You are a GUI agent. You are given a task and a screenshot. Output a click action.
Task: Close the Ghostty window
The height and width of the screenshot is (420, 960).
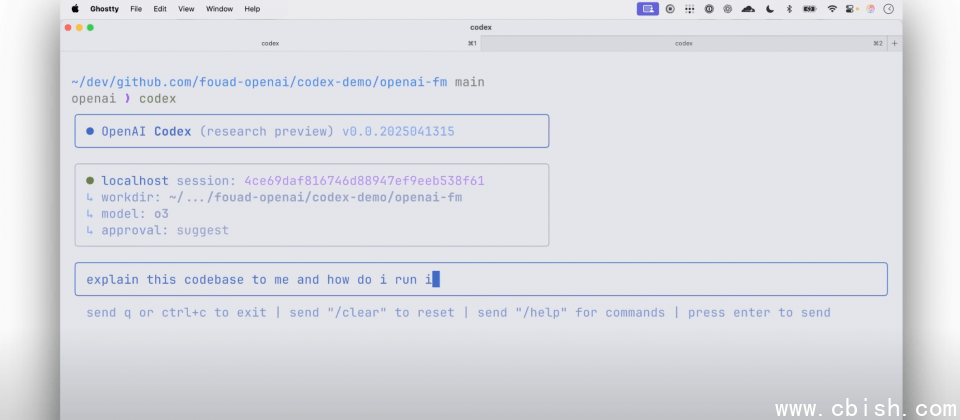68,28
